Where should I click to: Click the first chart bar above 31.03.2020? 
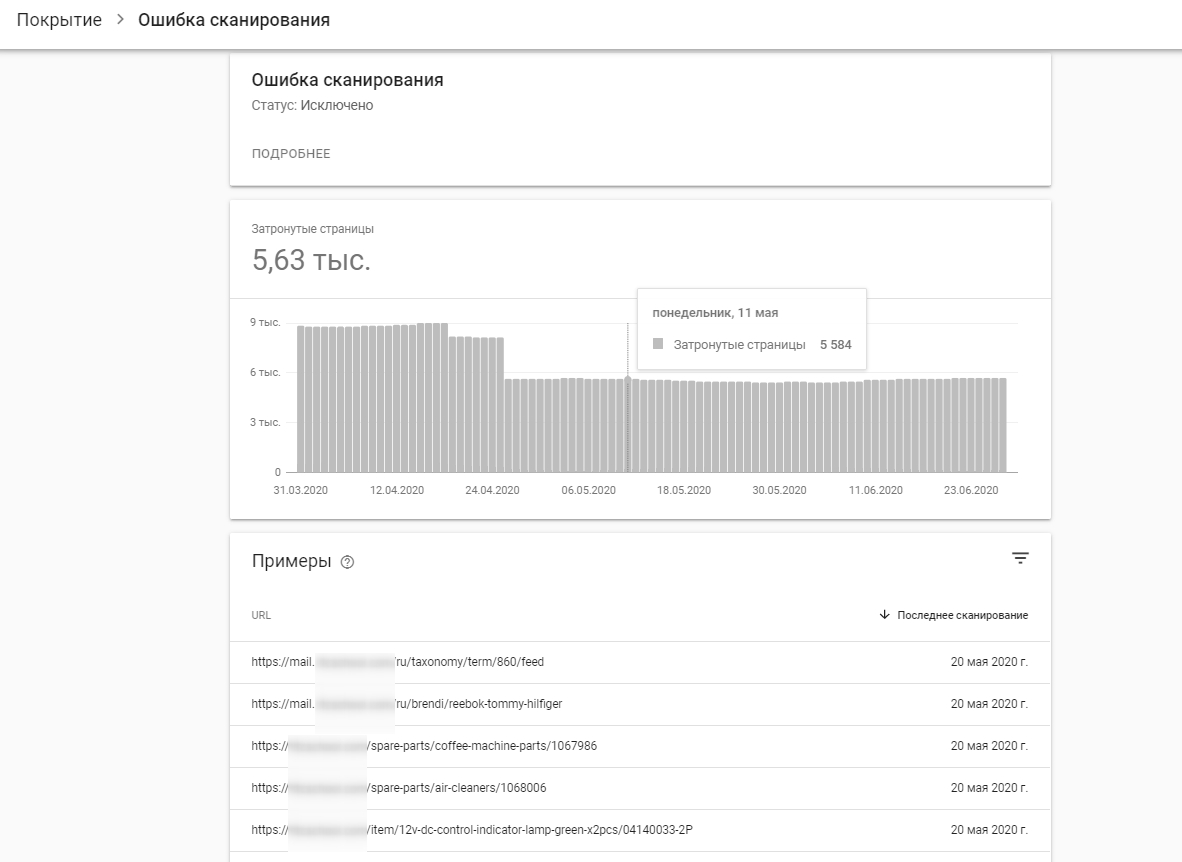click(x=301, y=400)
